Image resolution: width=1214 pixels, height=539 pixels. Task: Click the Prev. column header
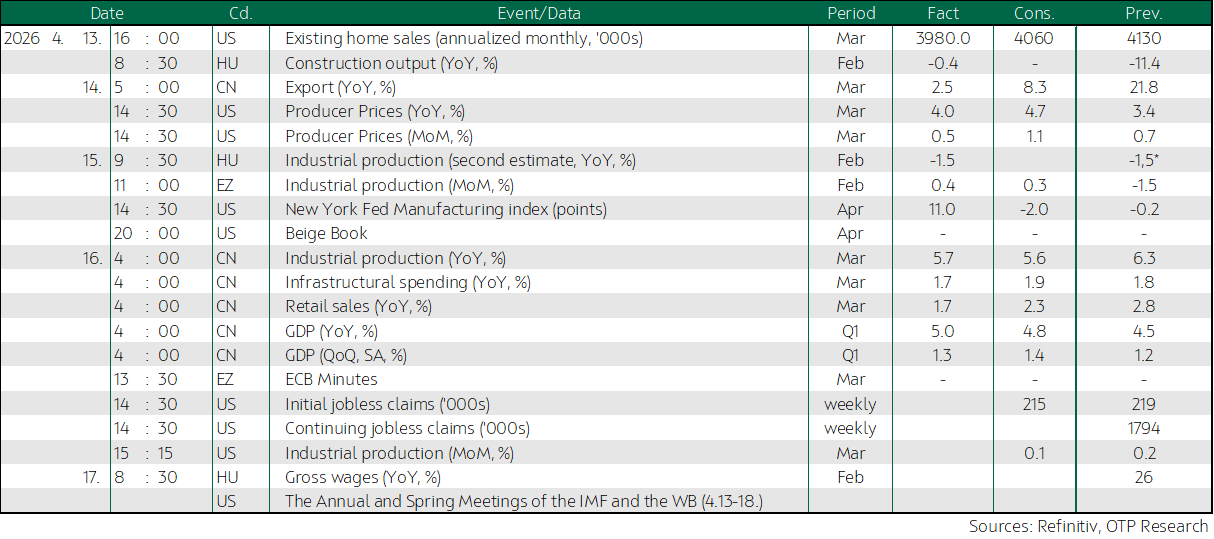[1143, 14]
